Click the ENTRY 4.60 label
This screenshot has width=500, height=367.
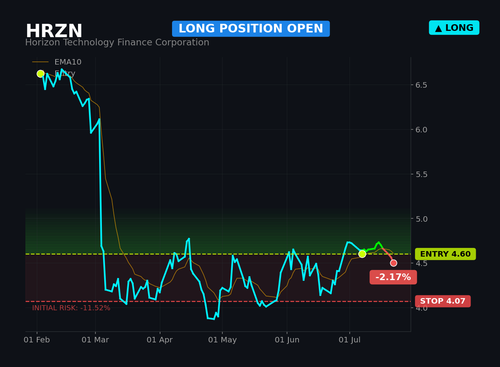coord(445,254)
